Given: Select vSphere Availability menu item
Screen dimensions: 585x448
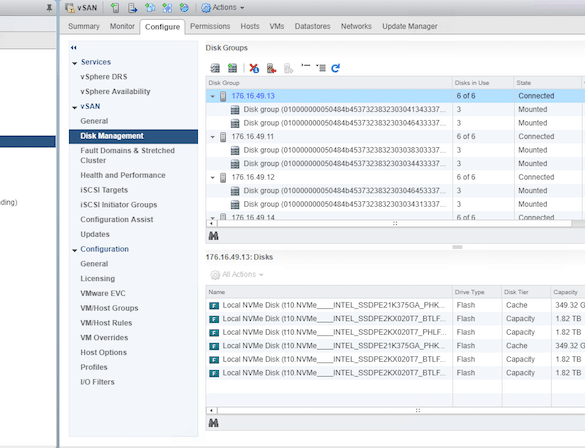Looking at the screenshot, I should click(x=115, y=91).
